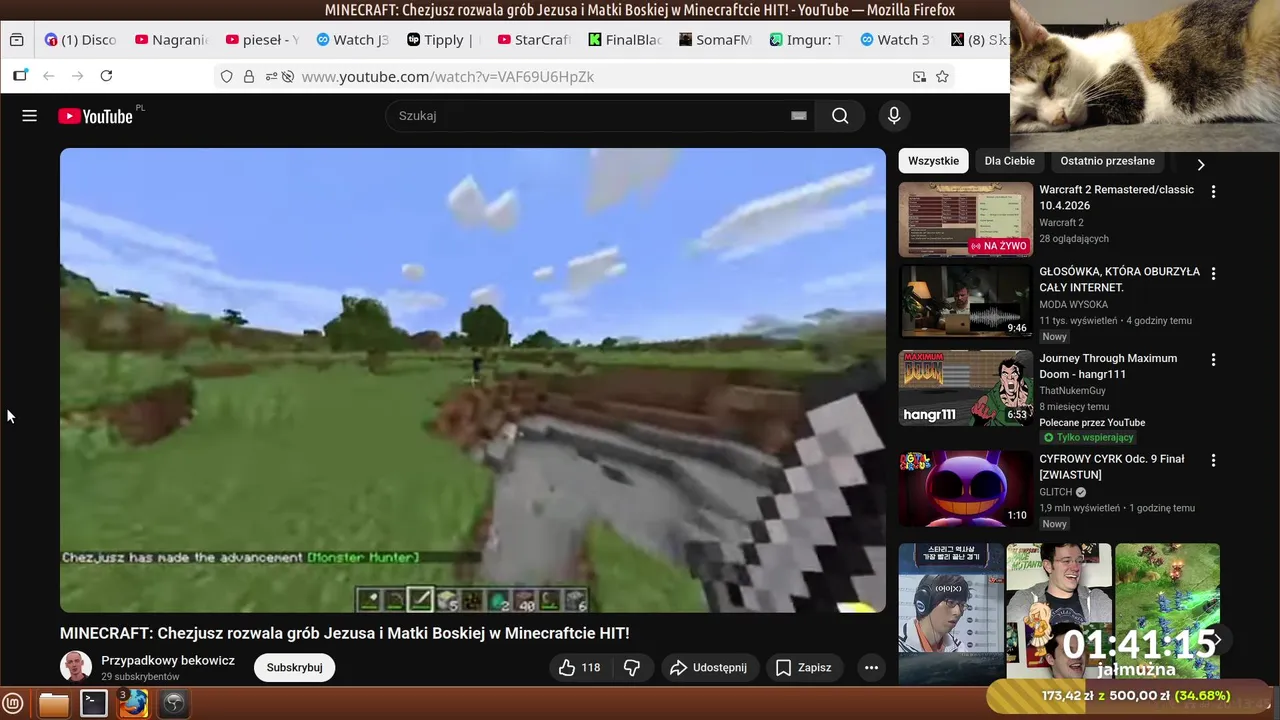Open the Linux Mint start menu

coord(13,704)
